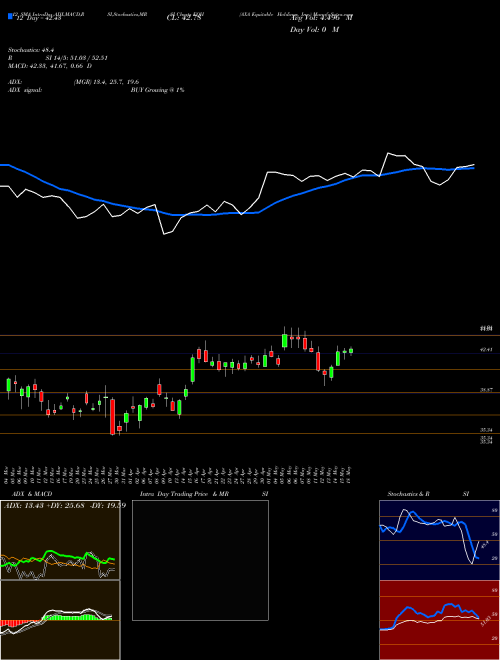This screenshot has width=500, height=660.
Task: Click the 'SI 14/3: 51.03 / 52.51' value
Action: 77,58
